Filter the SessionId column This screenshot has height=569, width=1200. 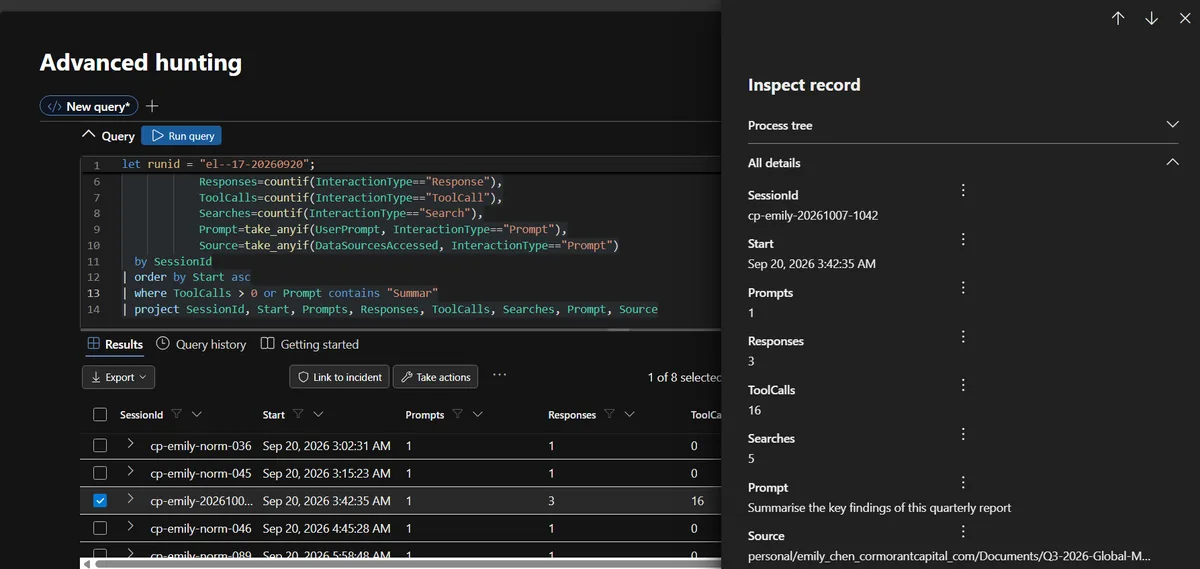pyautogui.click(x=177, y=414)
